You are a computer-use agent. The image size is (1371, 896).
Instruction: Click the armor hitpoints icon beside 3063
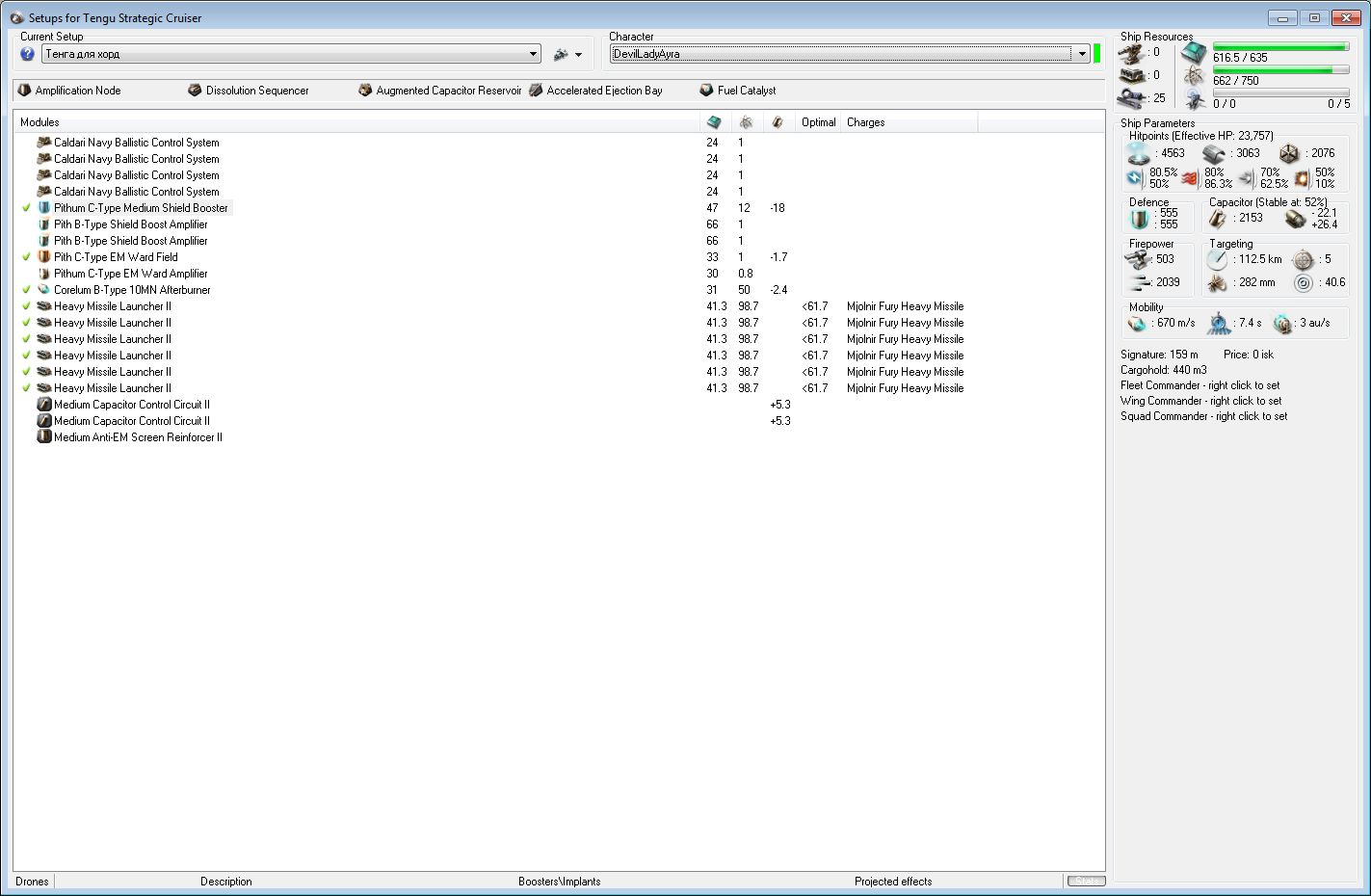coord(1214,153)
